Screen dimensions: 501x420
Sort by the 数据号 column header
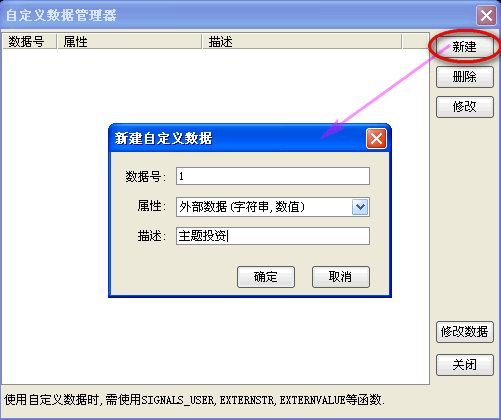tap(30, 42)
